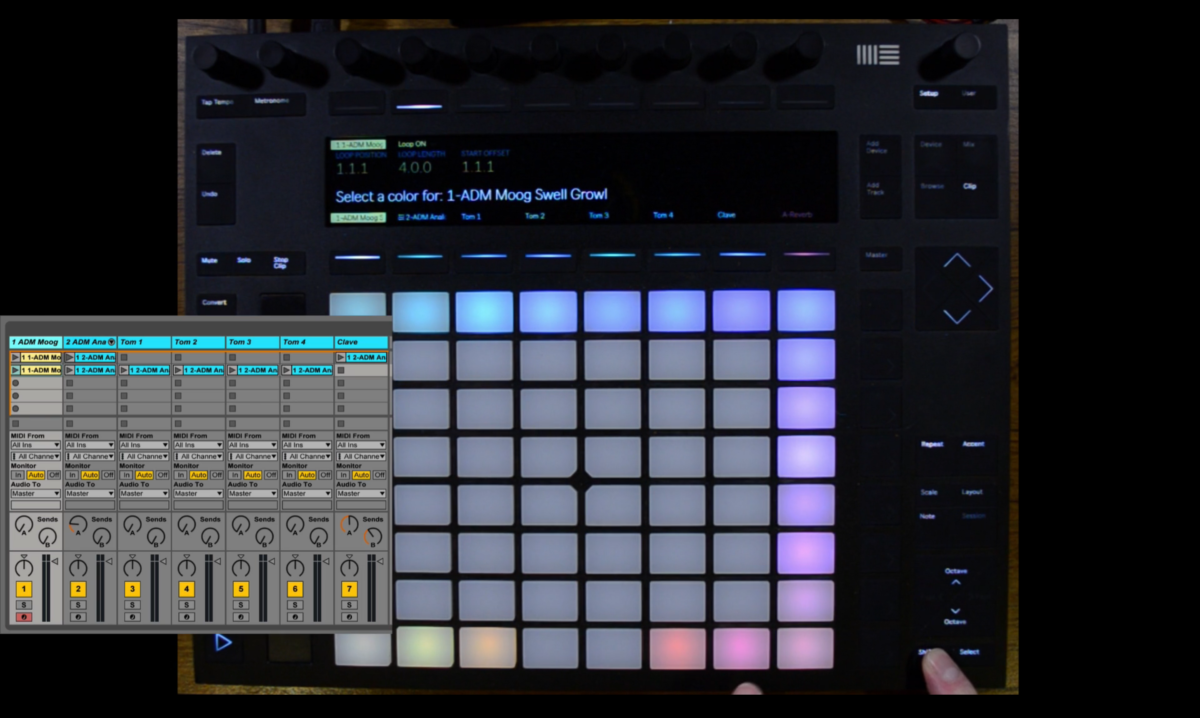1200x718 pixels.
Task: Launch the clip in the Tom 3 track
Action: click(x=232, y=370)
